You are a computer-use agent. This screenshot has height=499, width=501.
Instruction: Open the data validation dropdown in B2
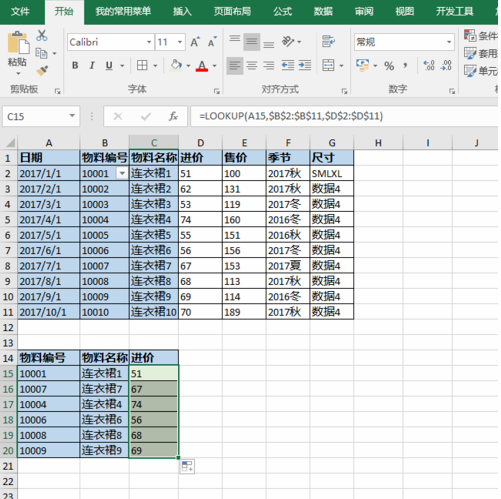tap(122, 173)
